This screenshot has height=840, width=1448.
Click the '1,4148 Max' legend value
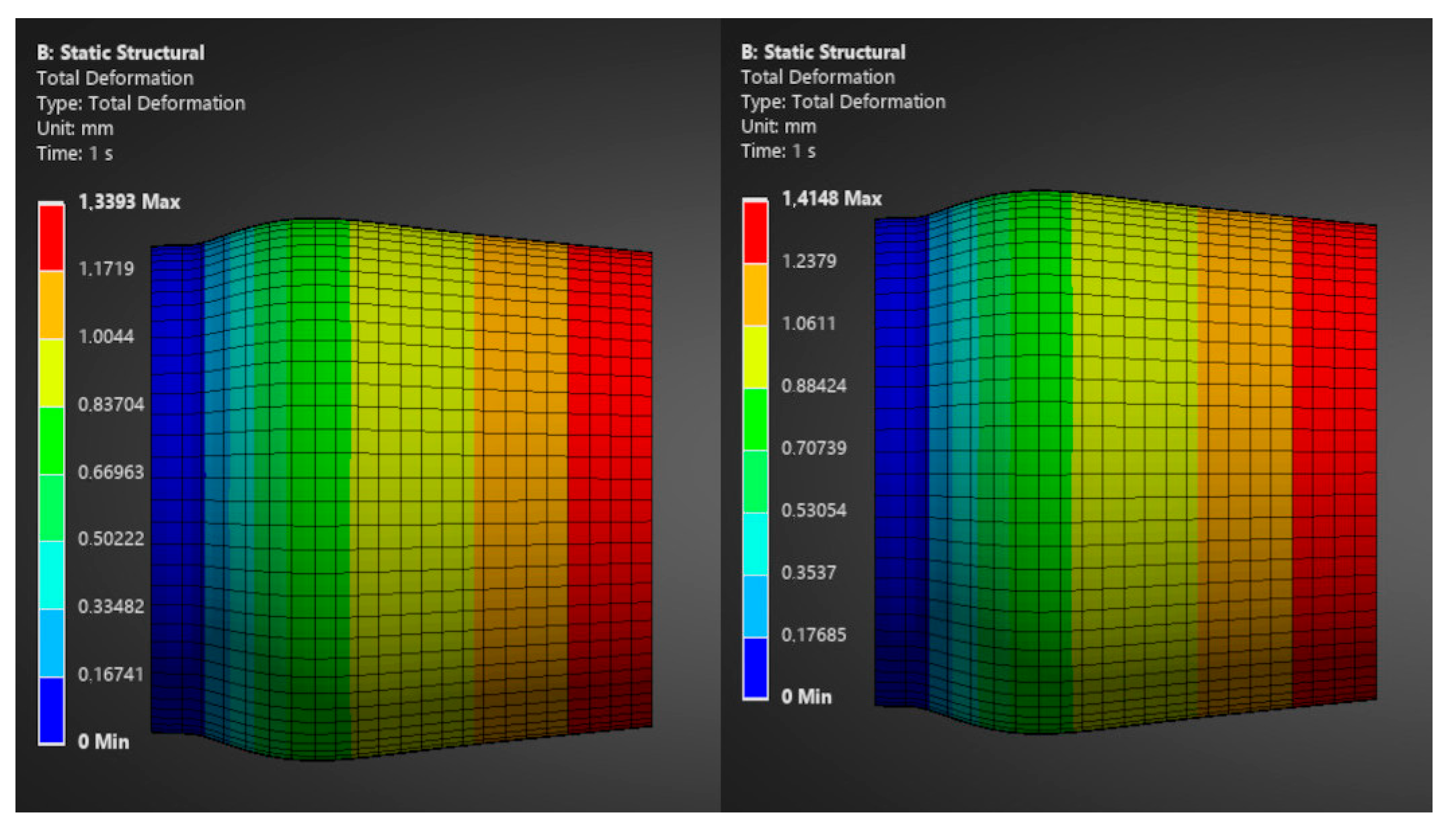click(832, 199)
